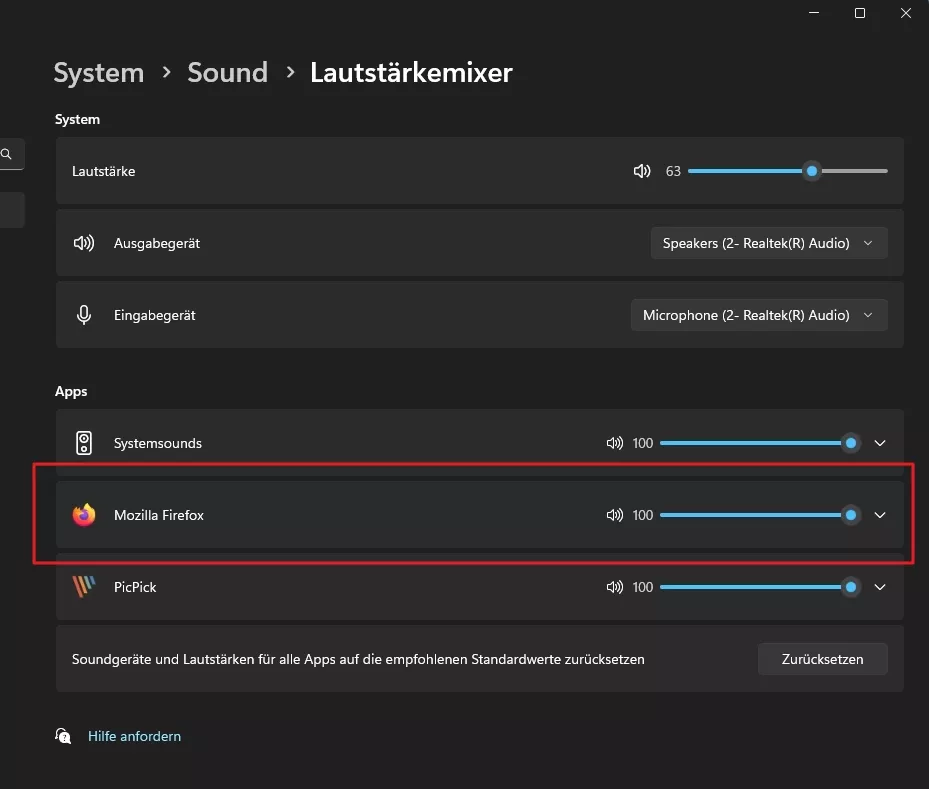This screenshot has height=789, width=929.
Task: Expand the Systemsounds row chevron
Action: pos(880,443)
